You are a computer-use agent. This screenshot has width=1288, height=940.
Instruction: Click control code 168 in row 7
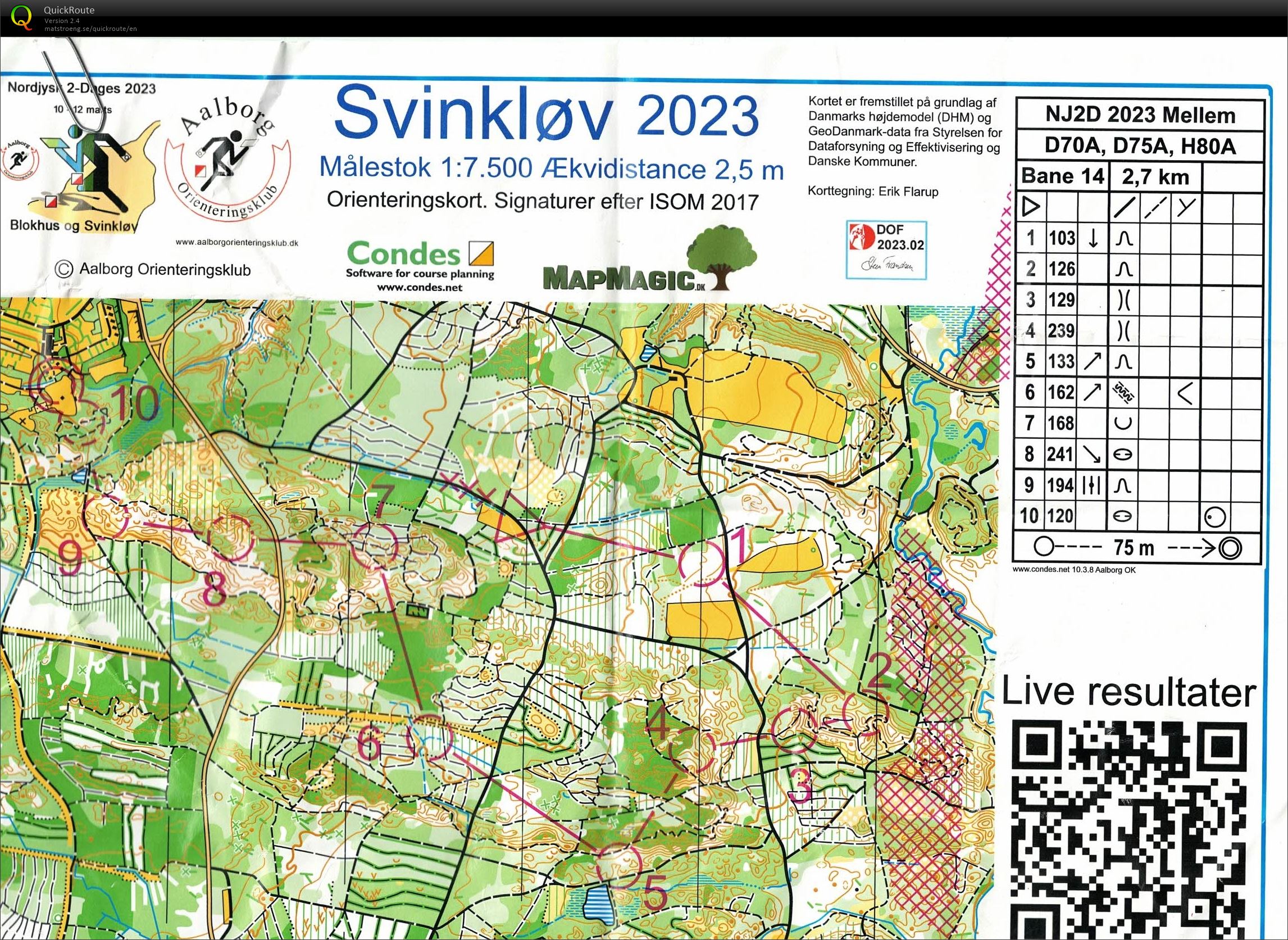1062,423
